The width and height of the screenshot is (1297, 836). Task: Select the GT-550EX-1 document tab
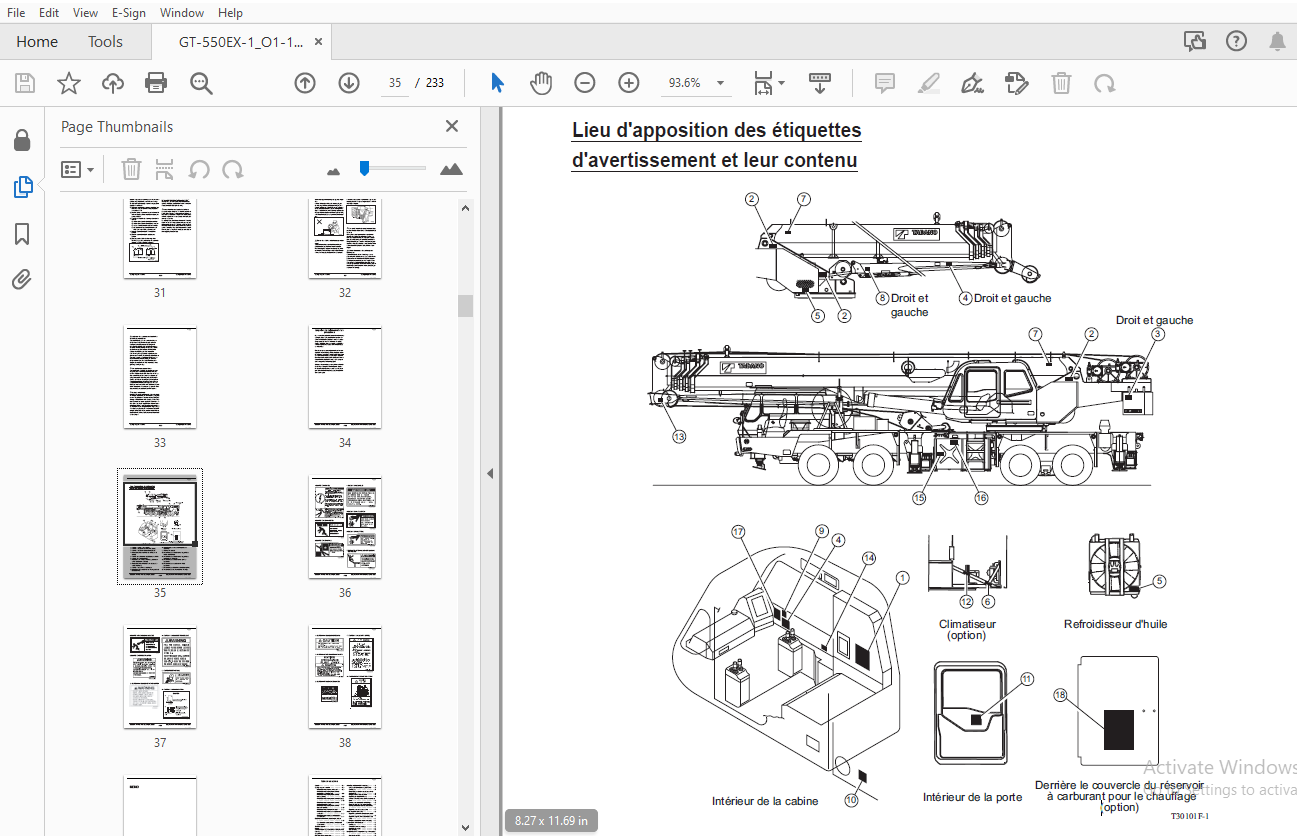click(241, 42)
